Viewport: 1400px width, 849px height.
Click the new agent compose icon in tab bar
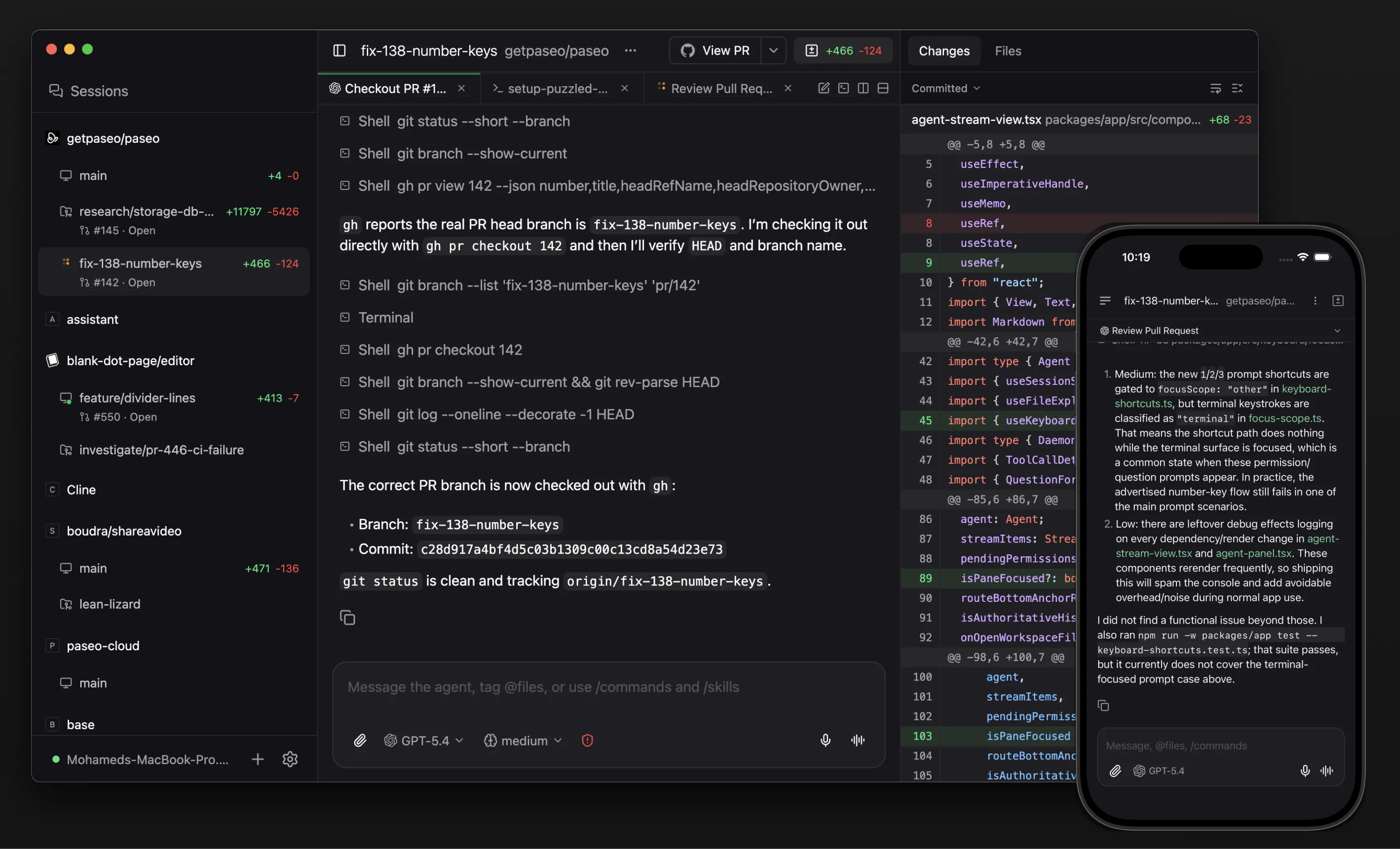(823, 88)
